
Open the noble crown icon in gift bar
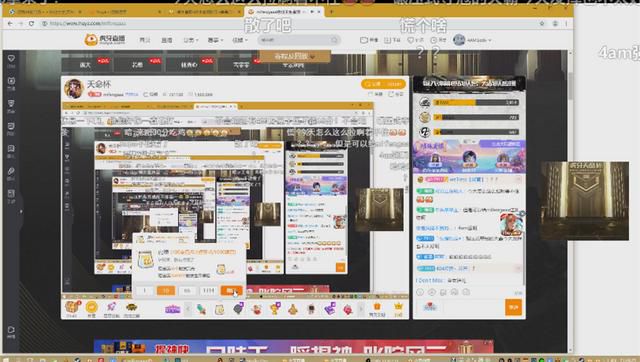coord(398,308)
